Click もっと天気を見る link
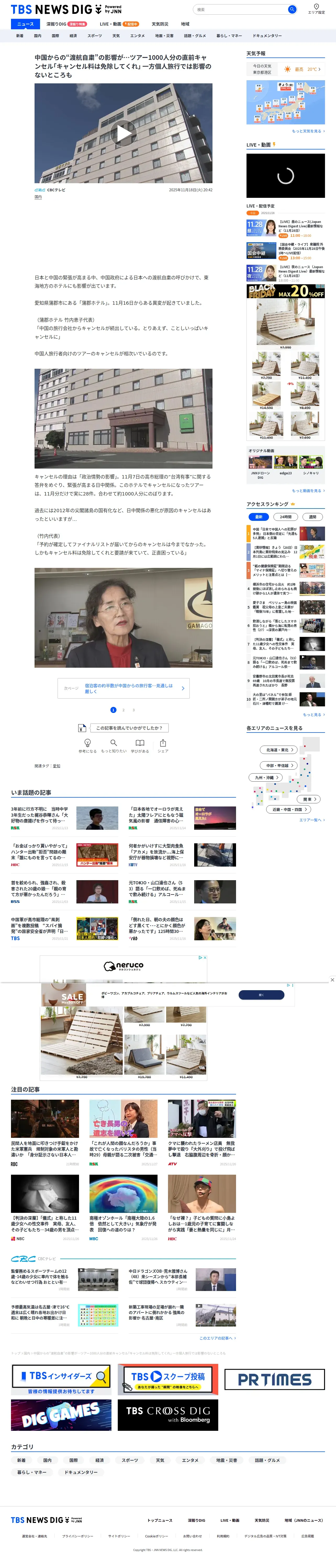The image size is (336, 1568). 308,131
